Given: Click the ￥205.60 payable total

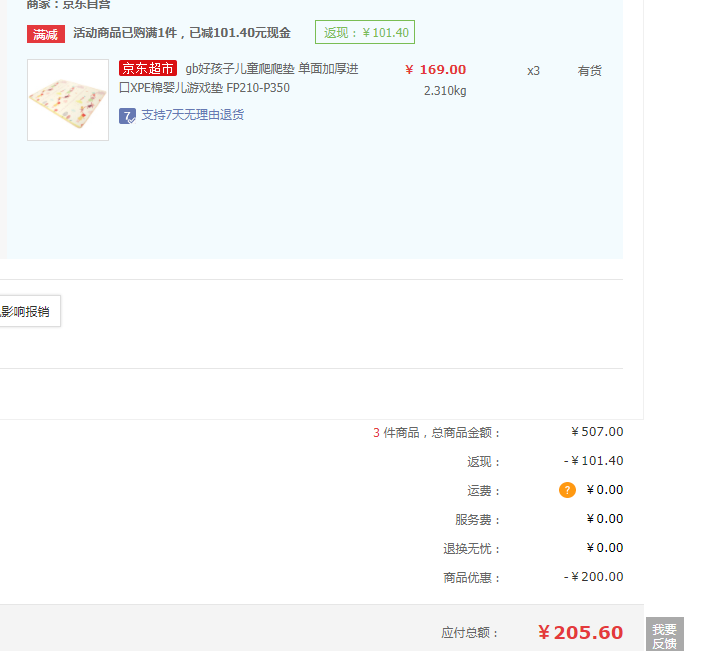Looking at the screenshot, I should 581,633.
